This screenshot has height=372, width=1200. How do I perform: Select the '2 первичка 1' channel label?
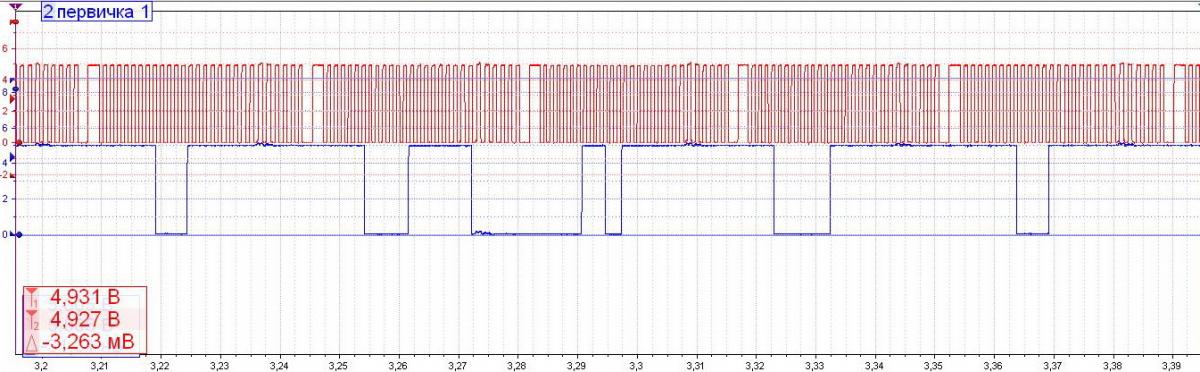click(x=97, y=12)
